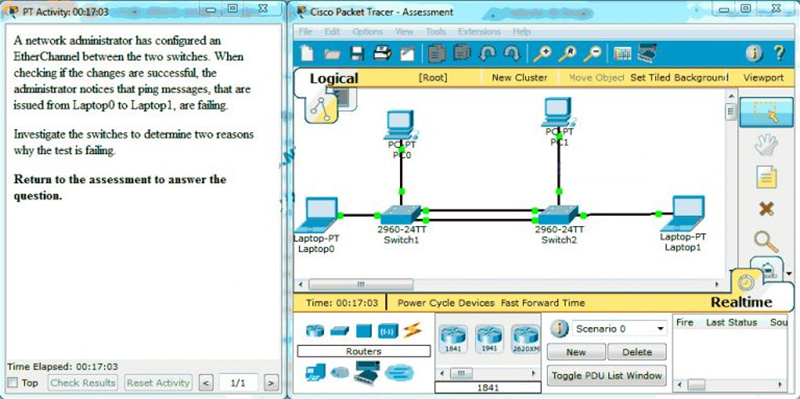
Task: Open the View menu
Action: [x=404, y=32]
